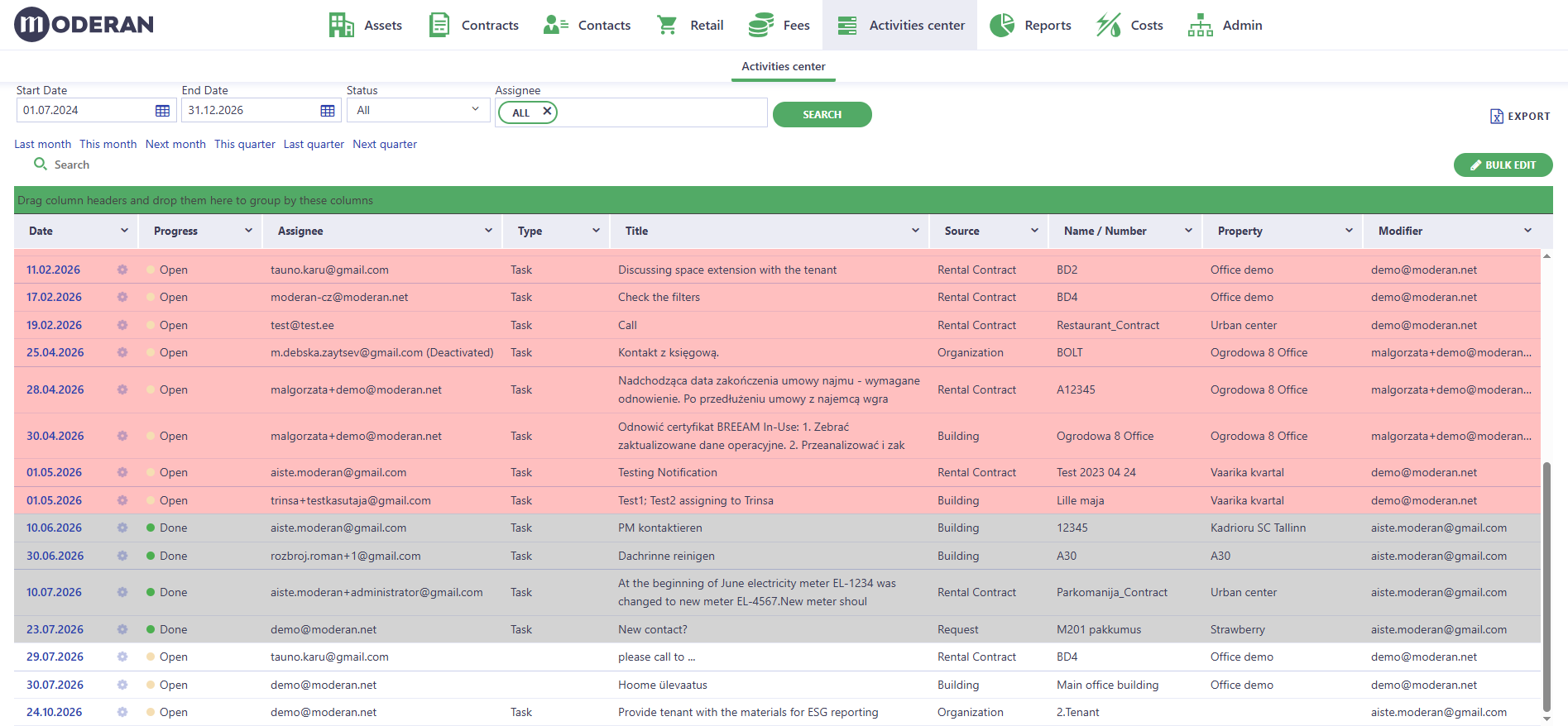Screen dimensions: 1568x726
Task: Open the Assets building icon
Action: tap(341, 25)
